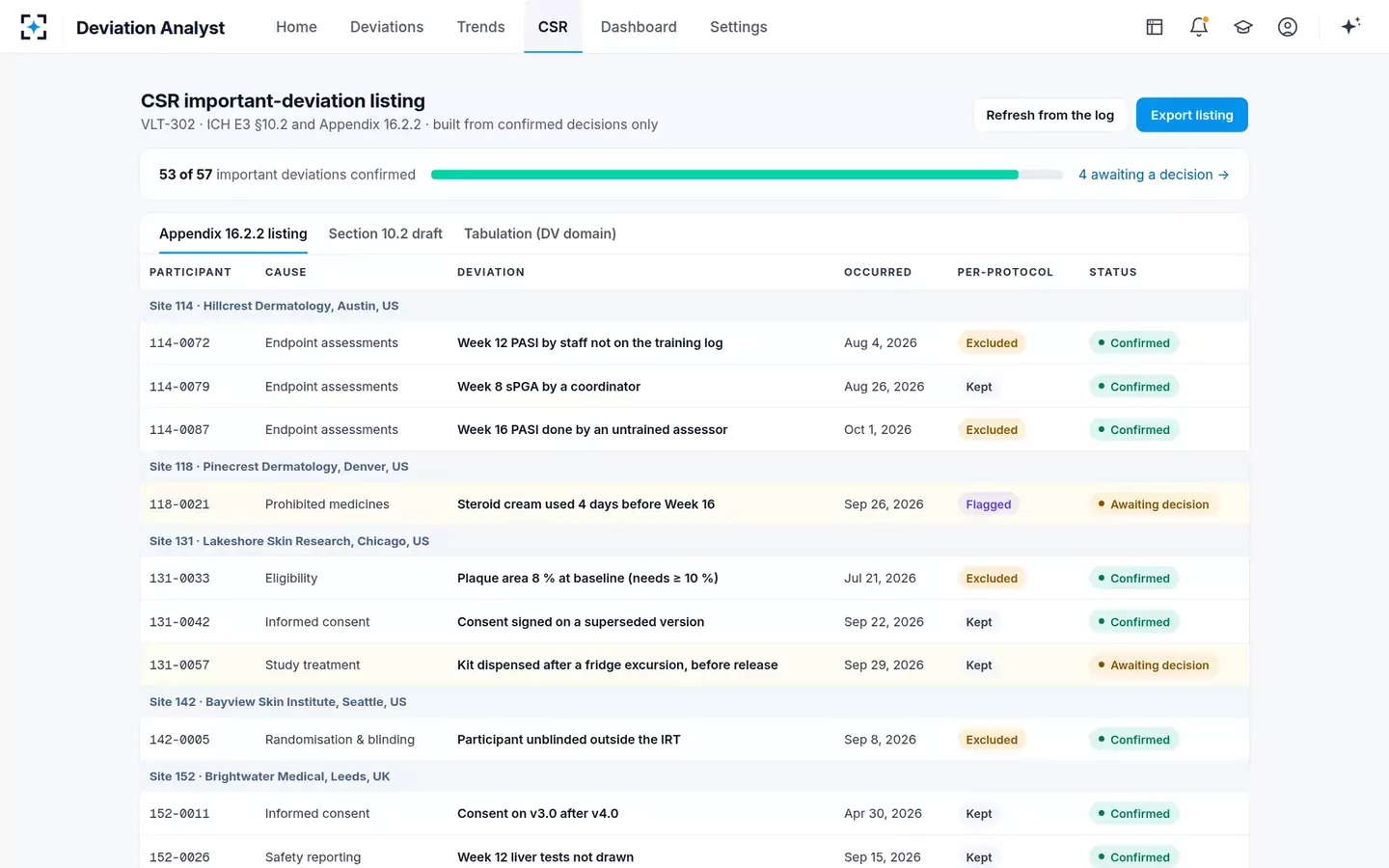The width and height of the screenshot is (1389, 868).
Task: Open 'Steroid cream used 4 days before Week 16'
Action: 586,504
